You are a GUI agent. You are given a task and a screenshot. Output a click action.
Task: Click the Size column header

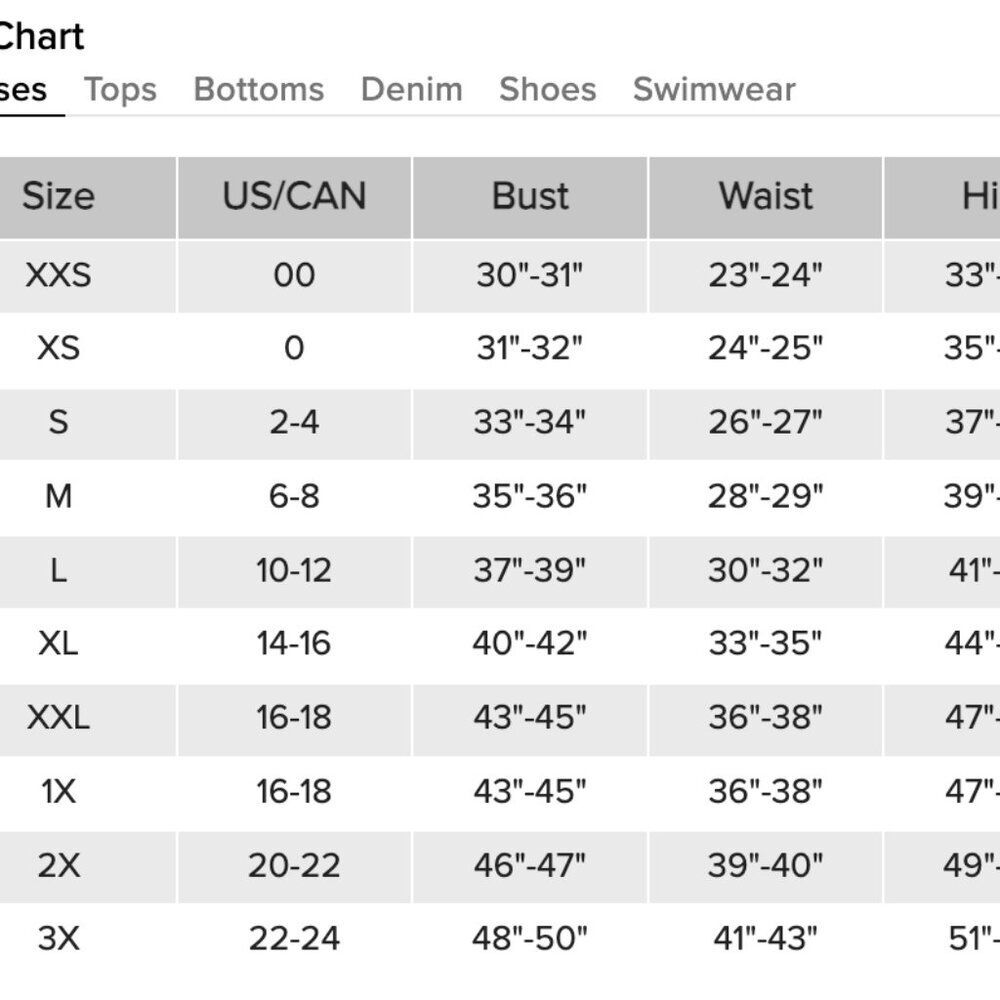(x=59, y=196)
